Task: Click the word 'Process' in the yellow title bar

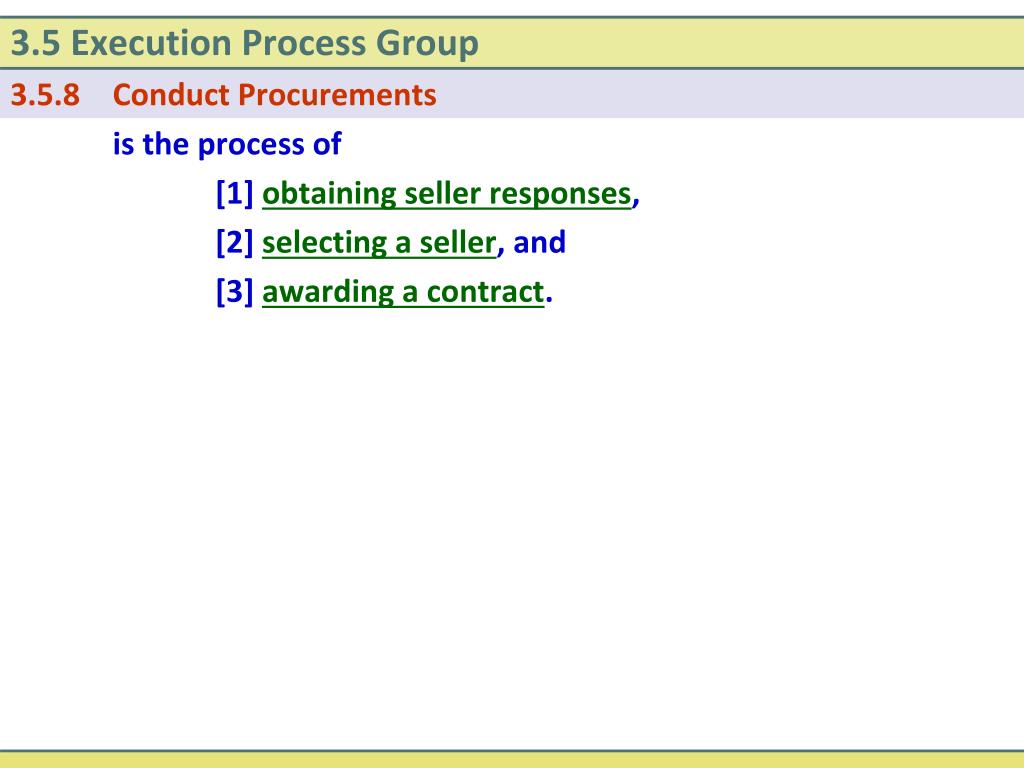Action: tap(304, 43)
